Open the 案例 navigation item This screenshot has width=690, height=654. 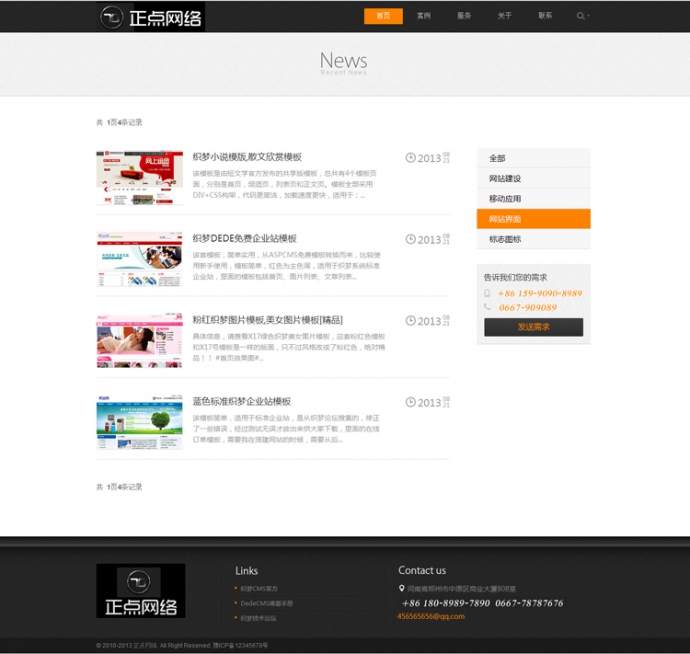tap(424, 16)
